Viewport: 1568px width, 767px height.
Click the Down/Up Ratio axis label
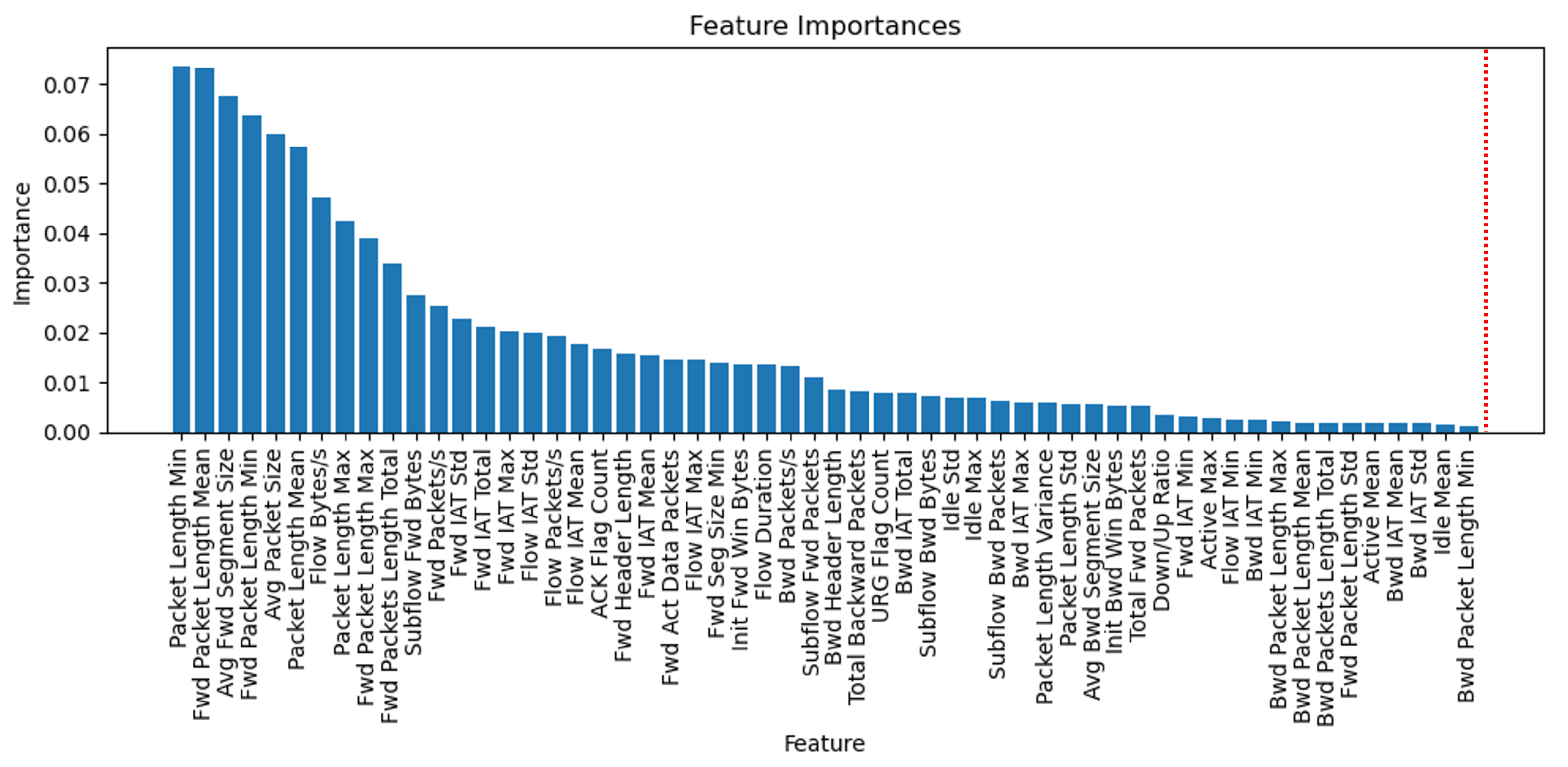point(1162,530)
